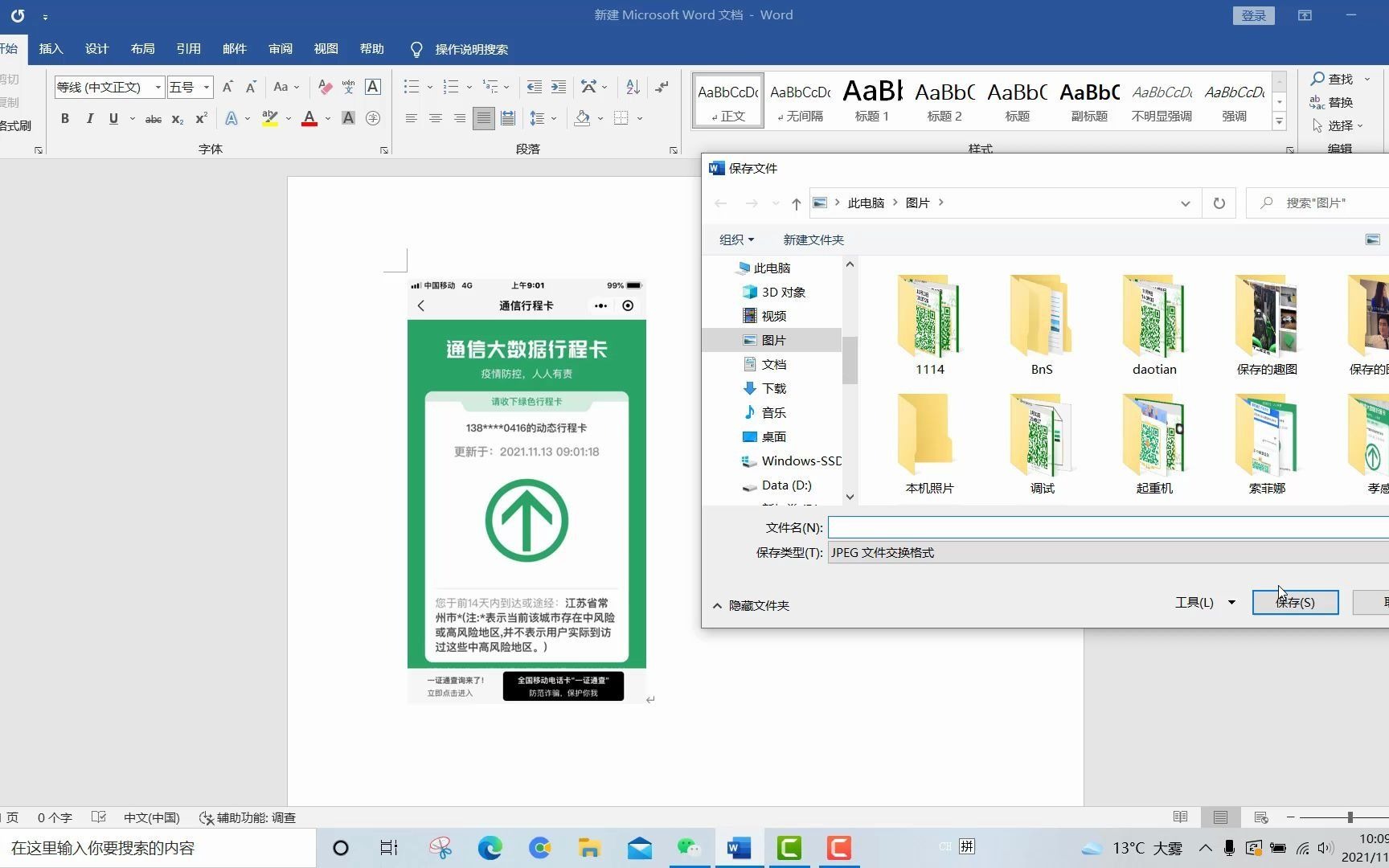Expand the styles gallery
Screen dimensions: 1389x868
1279,121
